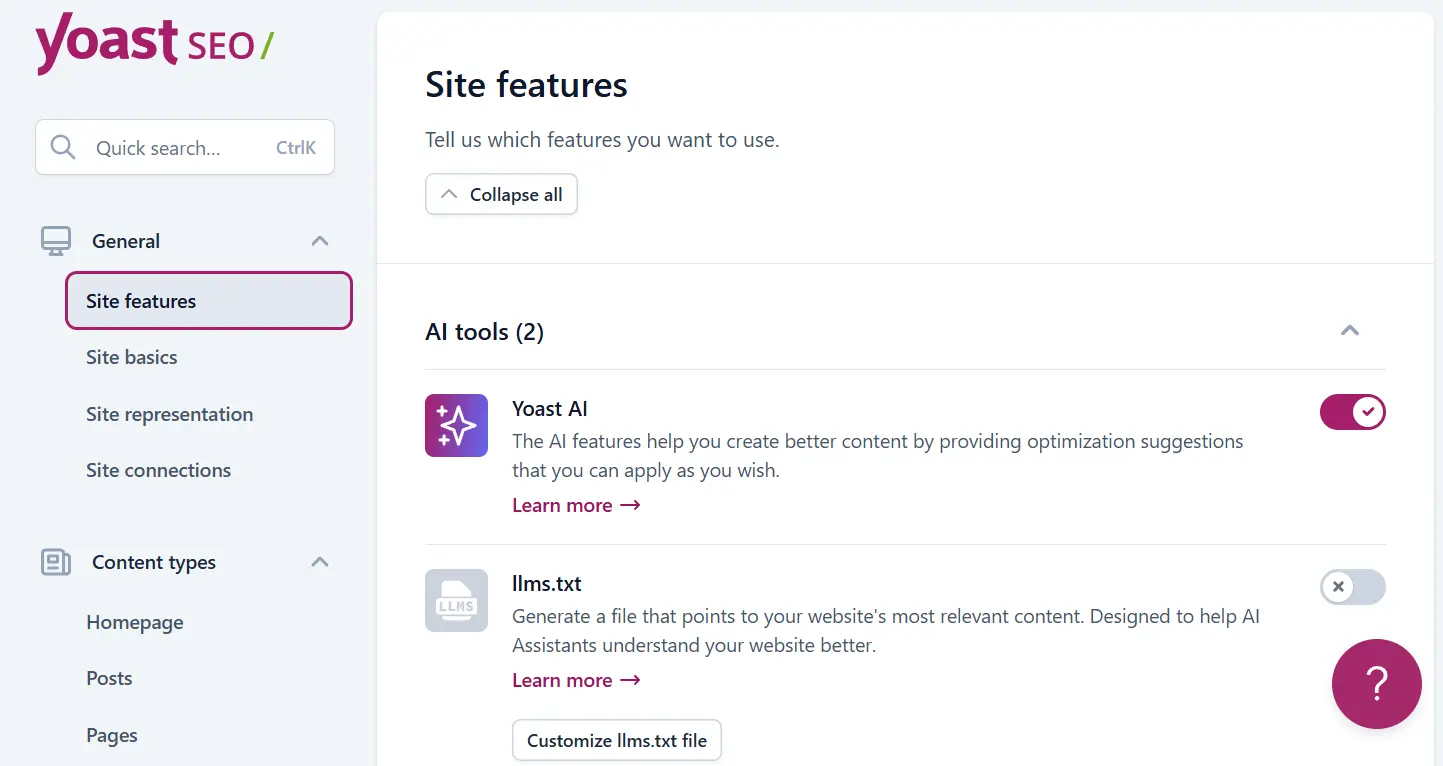Click the arrow beside llms.txt Learn more
The height and width of the screenshot is (766, 1443).
pos(630,680)
